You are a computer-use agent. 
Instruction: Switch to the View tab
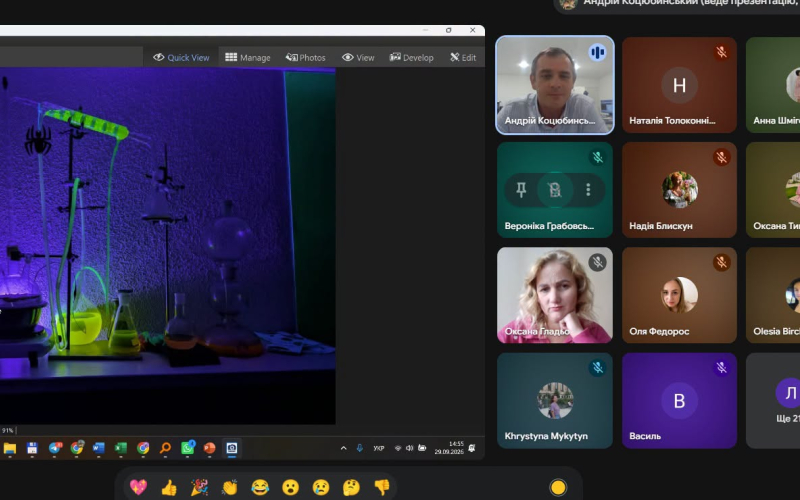(358, 57)
